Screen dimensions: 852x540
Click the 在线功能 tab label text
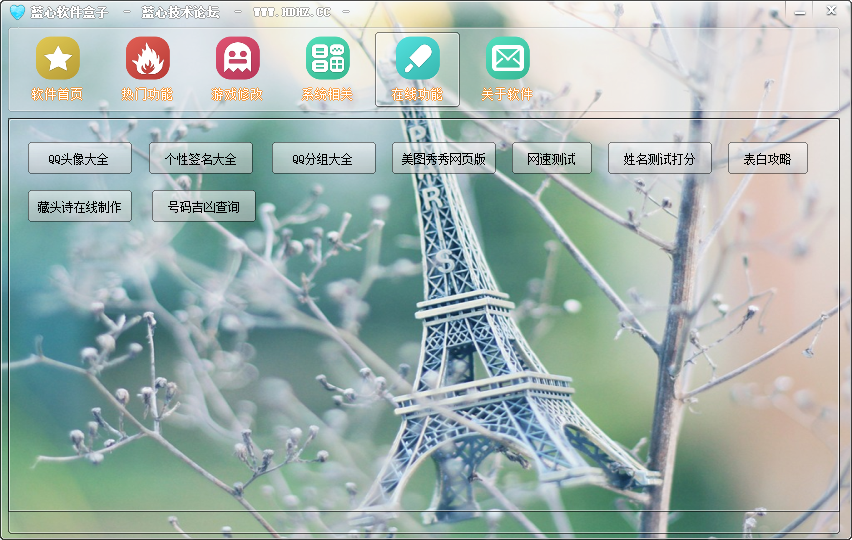pos(417,95)
